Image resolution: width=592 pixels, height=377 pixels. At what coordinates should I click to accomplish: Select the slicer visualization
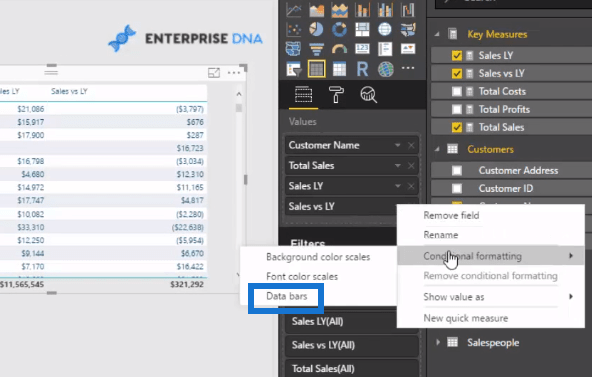(x=294, y=69)
